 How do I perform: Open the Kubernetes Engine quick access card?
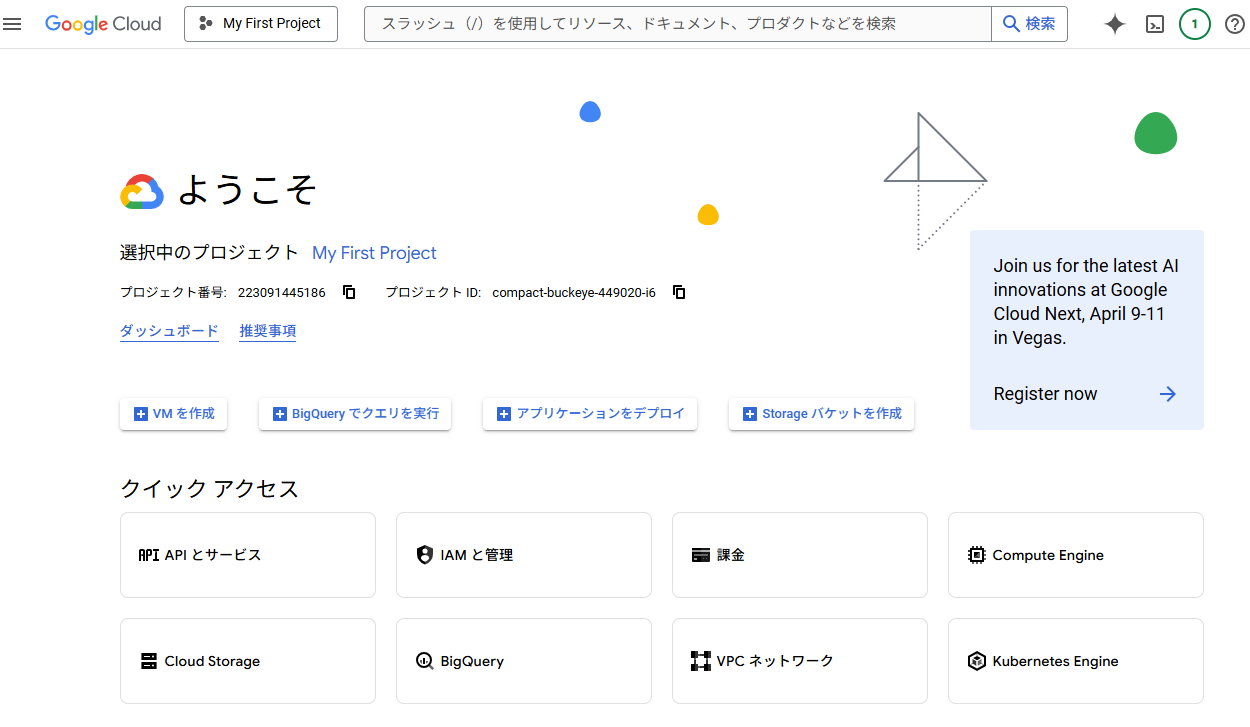pyautogui.click(x=1075, y=660)
